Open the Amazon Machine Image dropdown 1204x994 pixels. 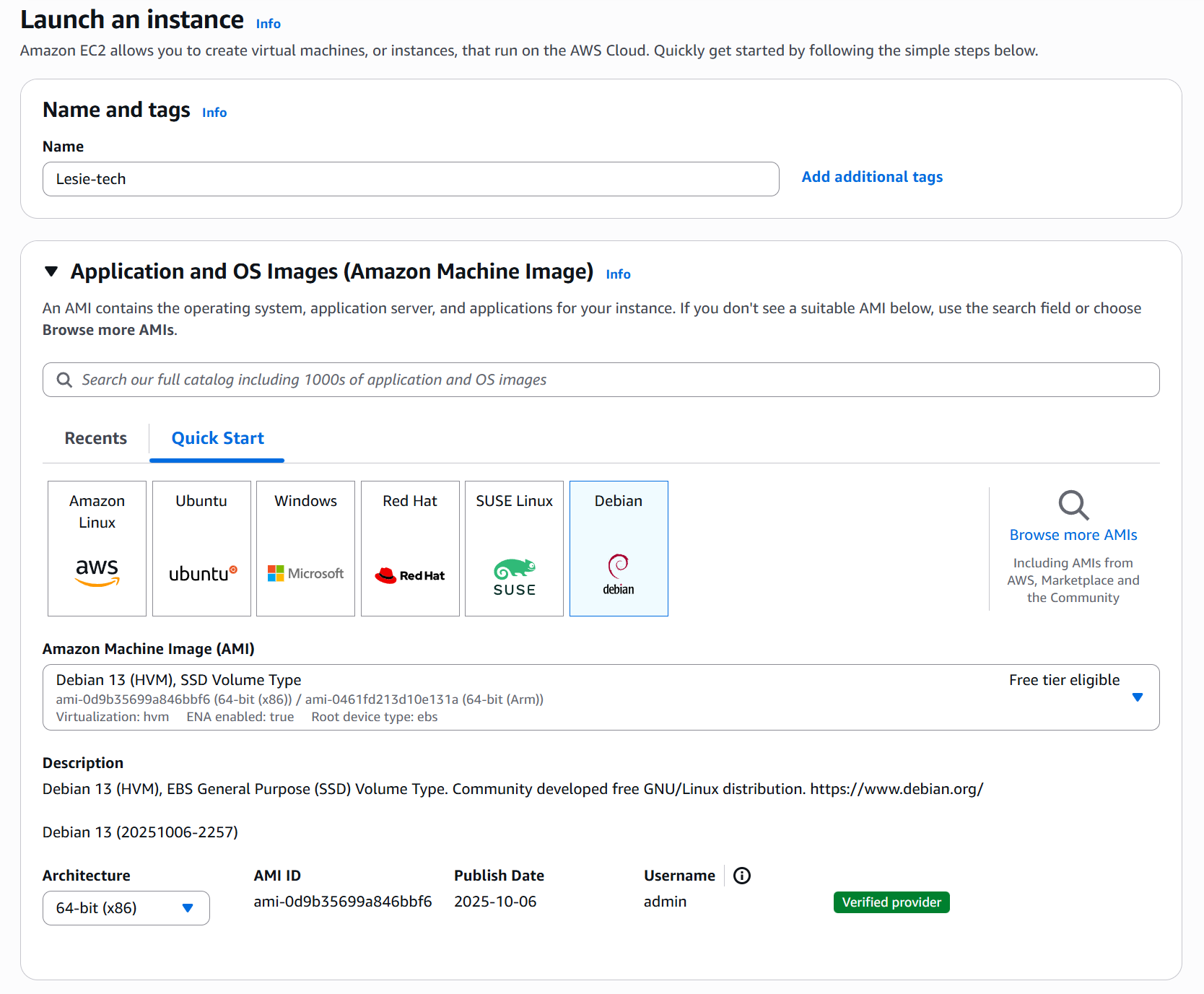point(1137,697)
